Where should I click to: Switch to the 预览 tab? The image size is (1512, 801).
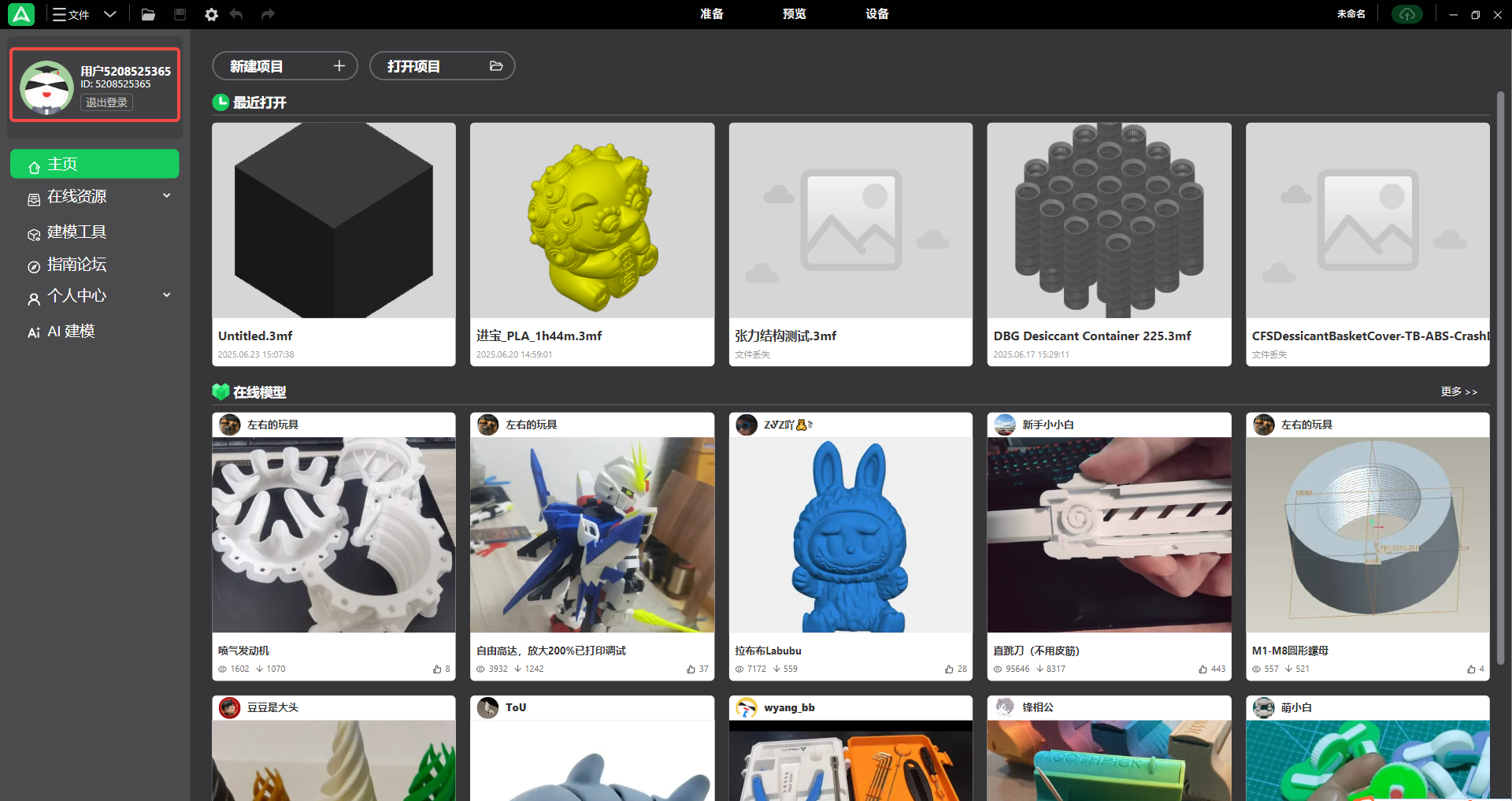794,13
